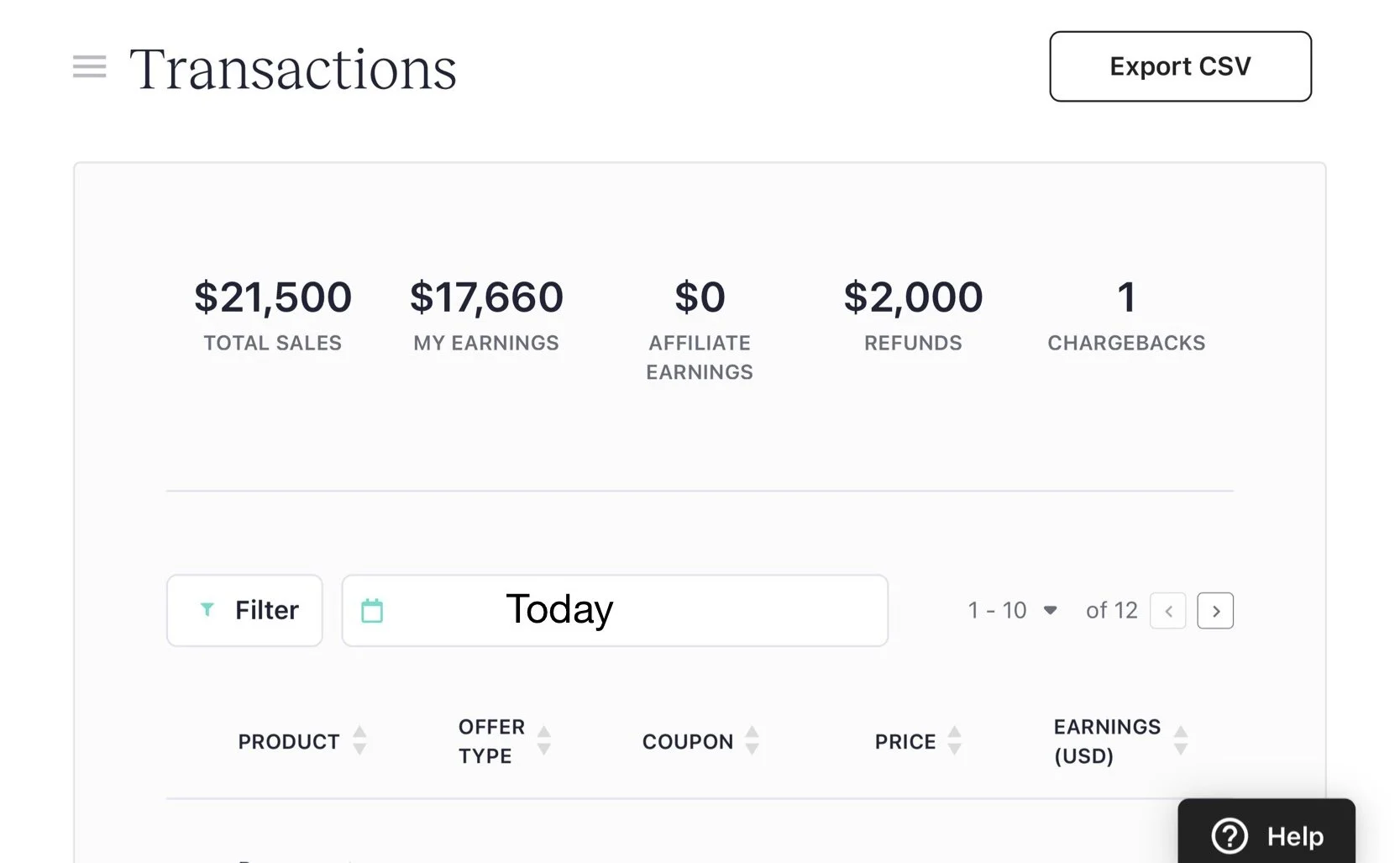Sort transactions by Coupon column

tap(752, 740)
